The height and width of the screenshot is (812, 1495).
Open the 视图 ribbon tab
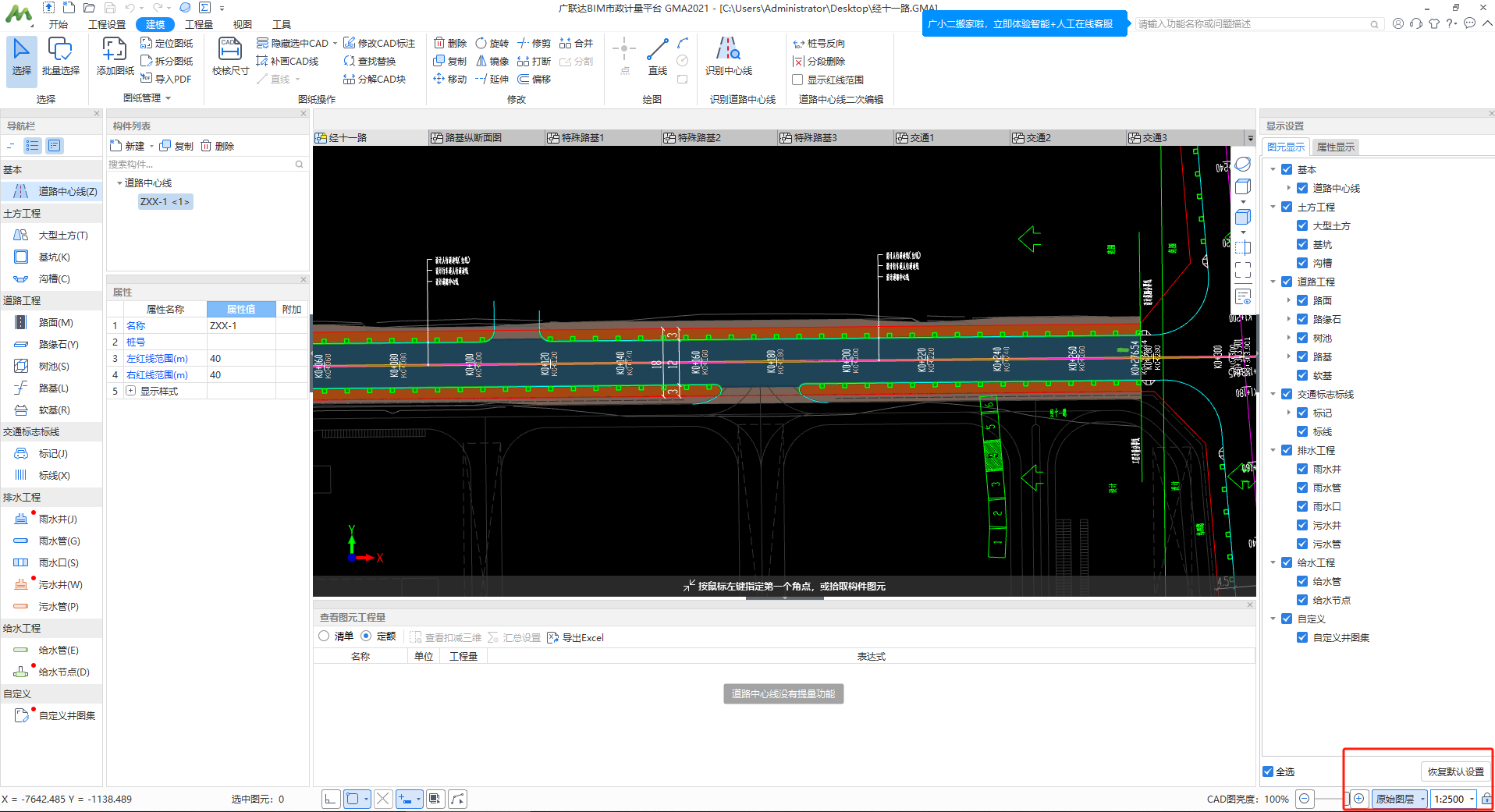pyautogui.click(x=243, y=24)
